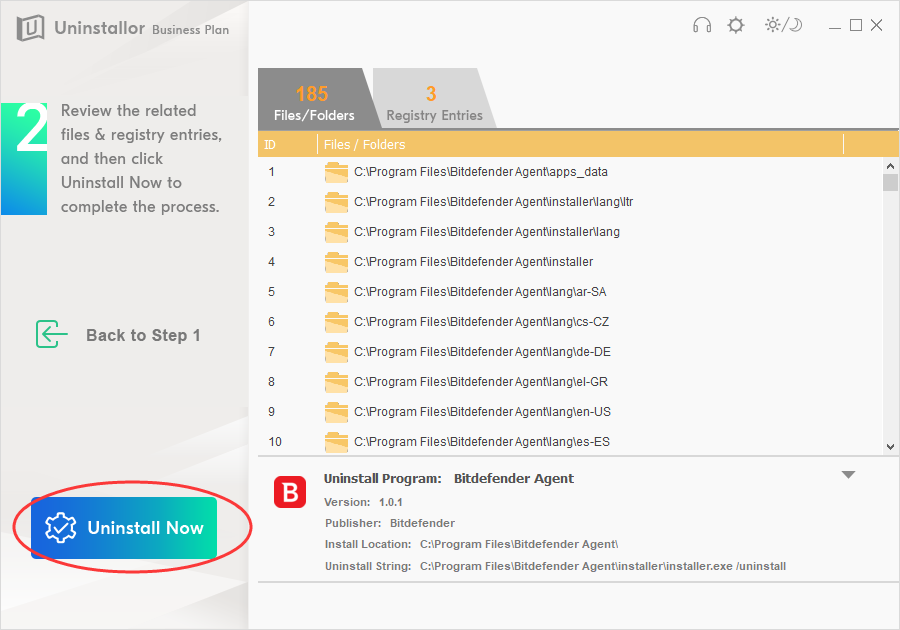Click the ID column header

[287, 145]
